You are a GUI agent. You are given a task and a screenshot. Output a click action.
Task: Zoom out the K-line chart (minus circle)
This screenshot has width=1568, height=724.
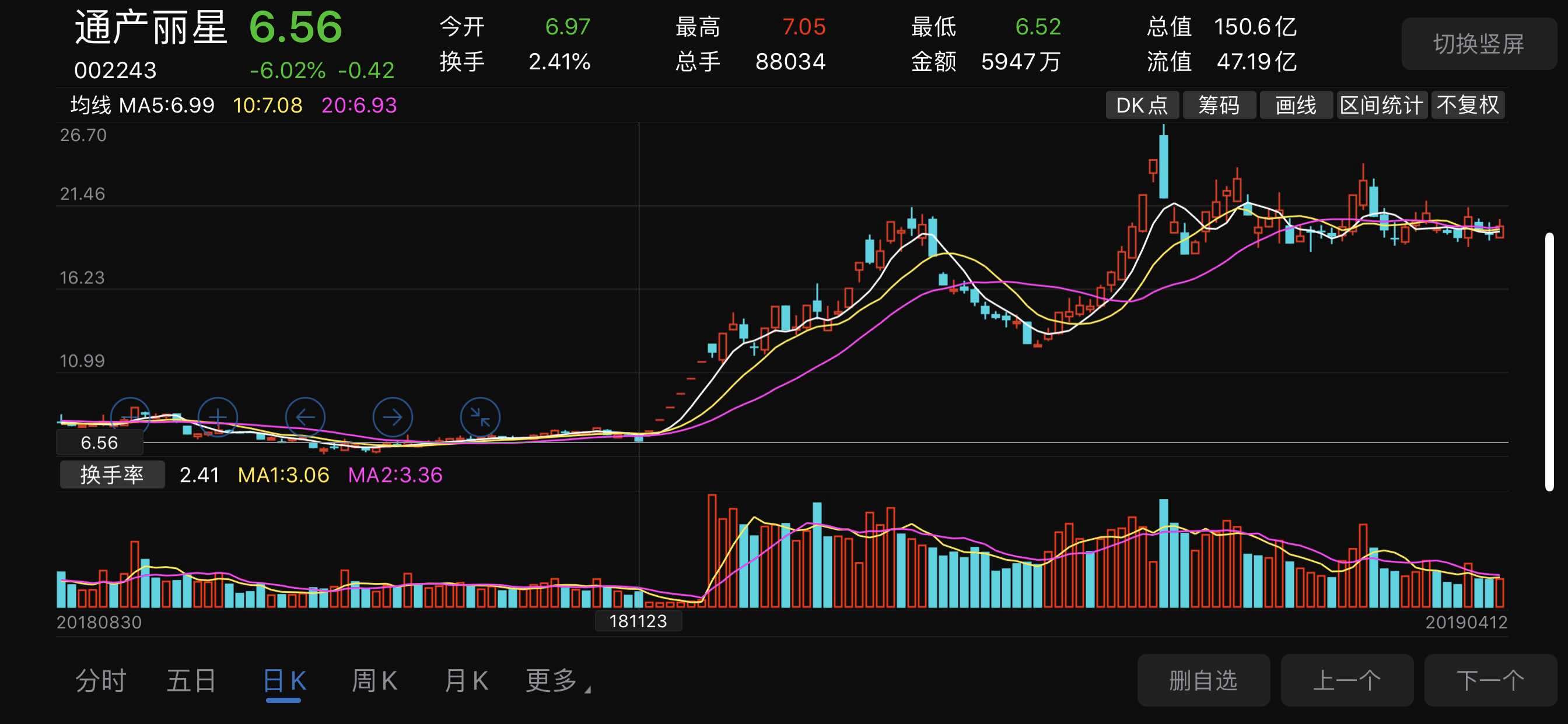point(130,417)
